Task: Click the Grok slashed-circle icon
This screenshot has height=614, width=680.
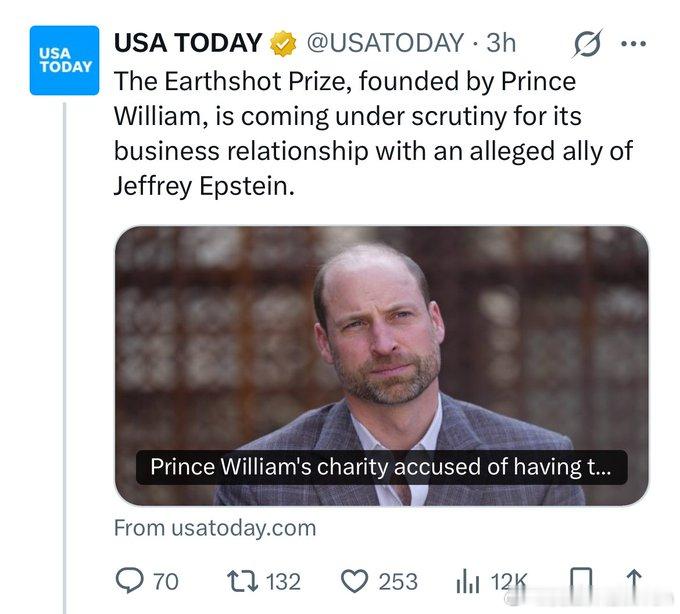Action: [585, 44]
